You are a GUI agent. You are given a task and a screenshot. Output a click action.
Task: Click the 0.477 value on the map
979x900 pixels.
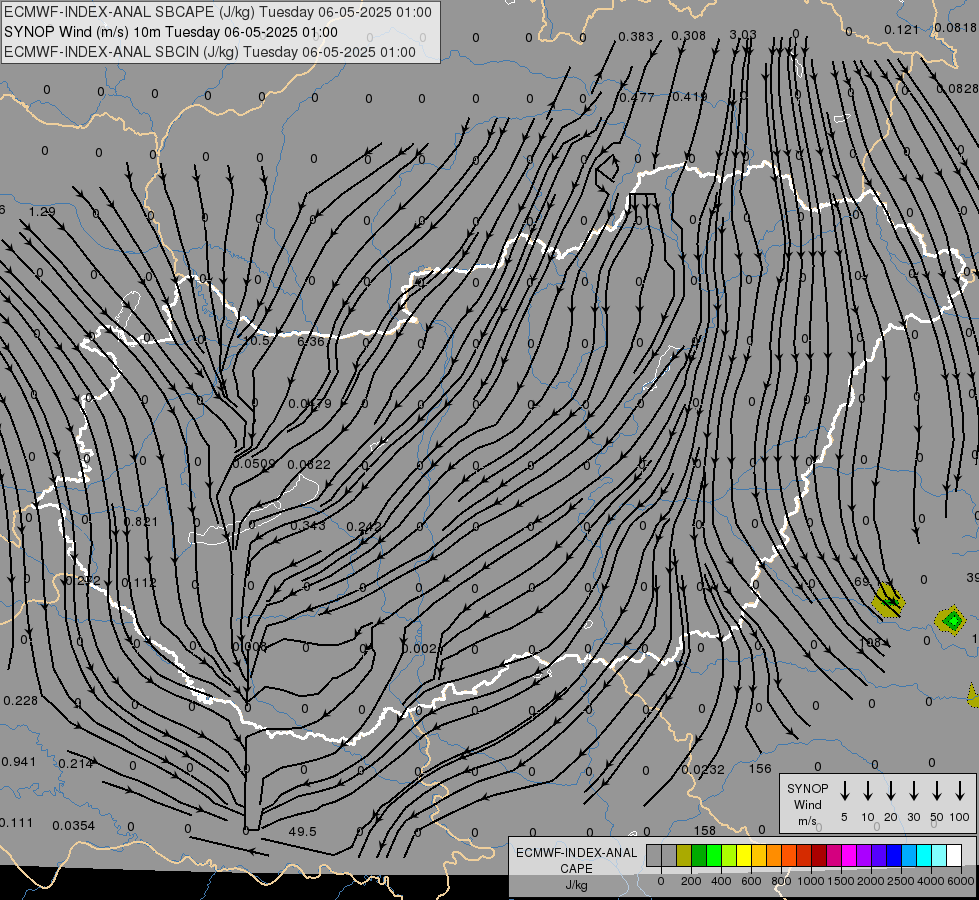click(636, 97)
